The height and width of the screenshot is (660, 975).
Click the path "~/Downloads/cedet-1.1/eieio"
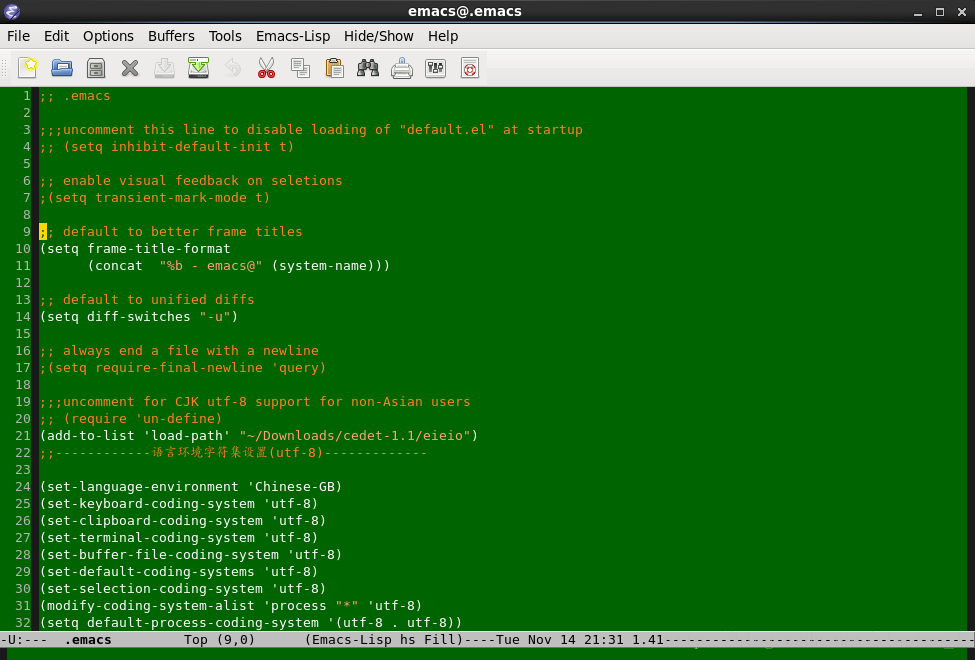(354, 435)
